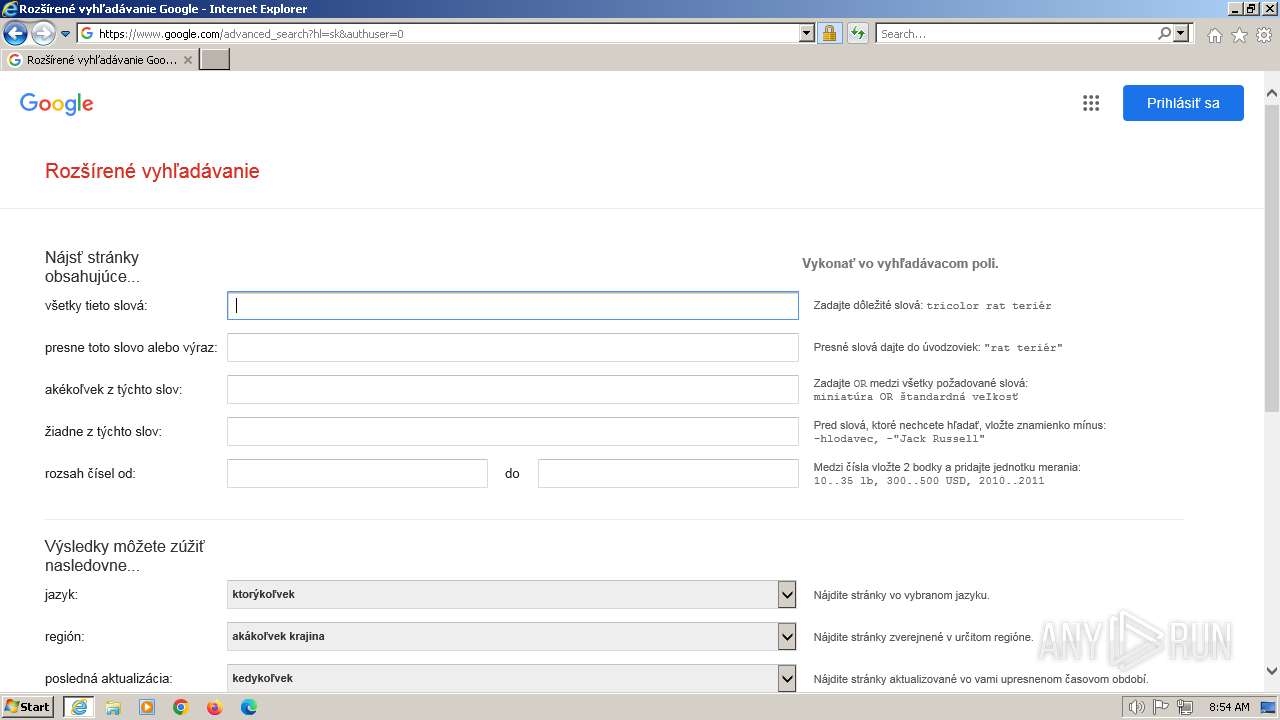1280x720 pixels.
Task: Launch Edge from the taskbar
Action: pos(249,707)
